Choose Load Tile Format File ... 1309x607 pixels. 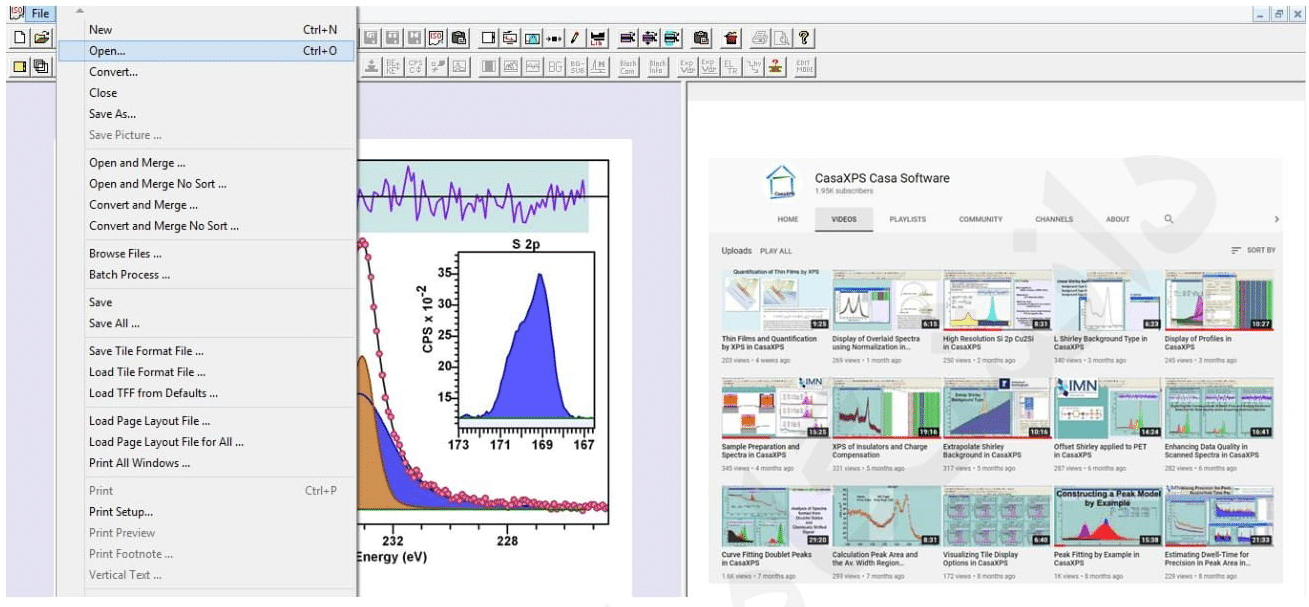(x=206, y=372)
